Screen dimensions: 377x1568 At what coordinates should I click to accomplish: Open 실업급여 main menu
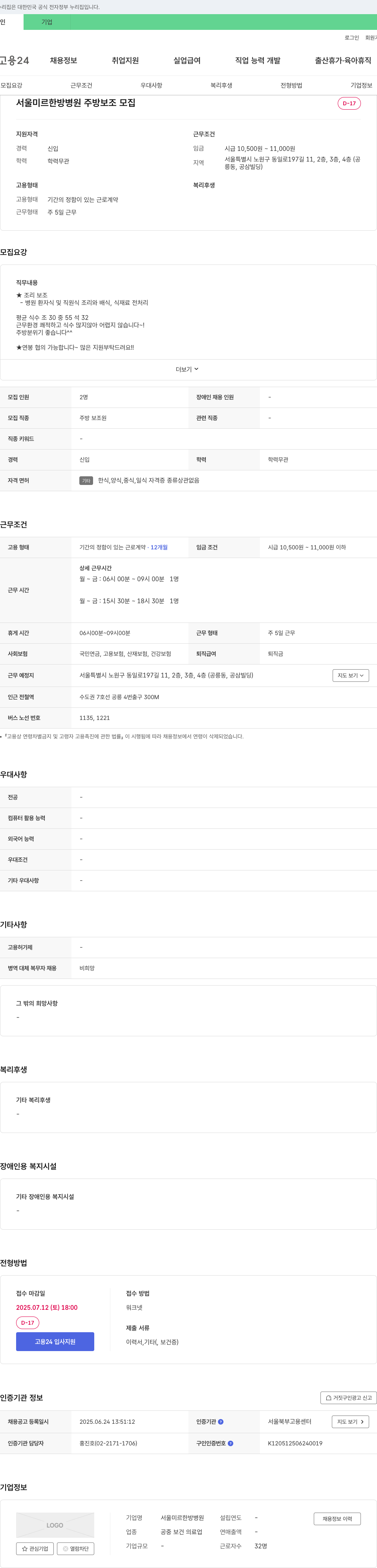click(x=187, y=60)
